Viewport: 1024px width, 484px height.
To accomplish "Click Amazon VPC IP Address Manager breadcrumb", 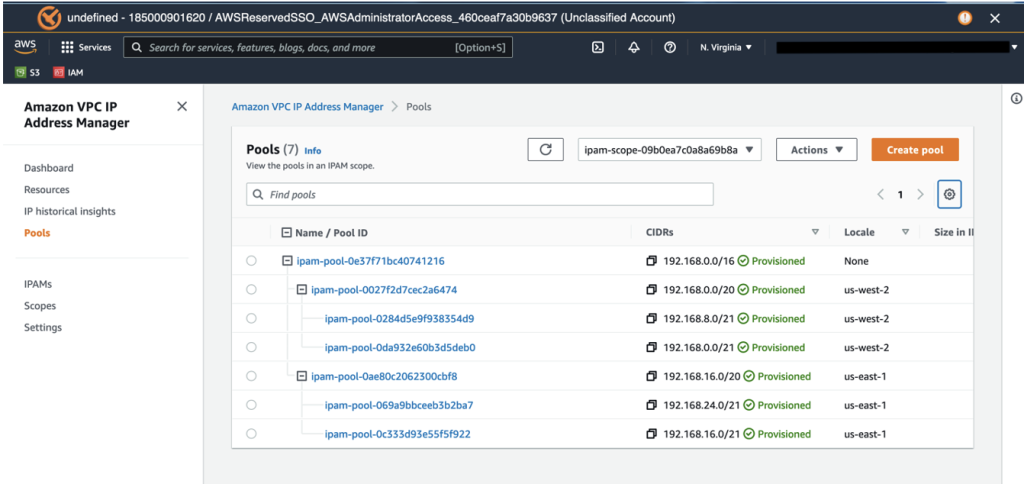I will click(308, 106).
